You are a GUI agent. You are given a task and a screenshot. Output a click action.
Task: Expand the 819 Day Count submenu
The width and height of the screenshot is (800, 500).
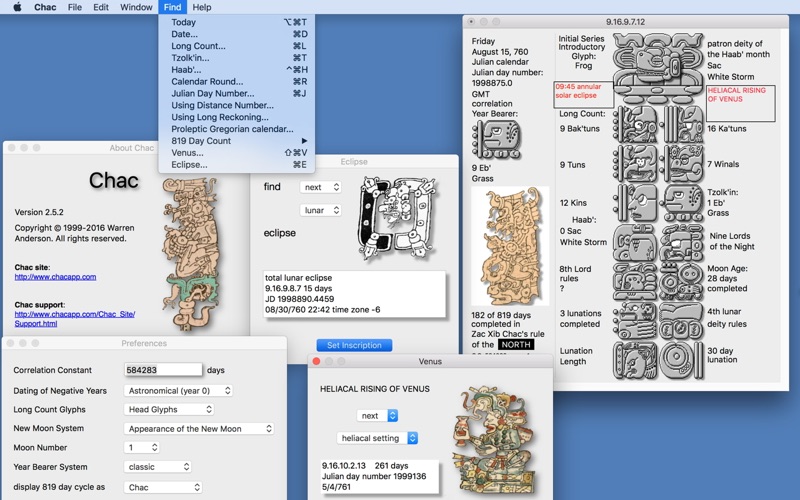coord(239,141)
